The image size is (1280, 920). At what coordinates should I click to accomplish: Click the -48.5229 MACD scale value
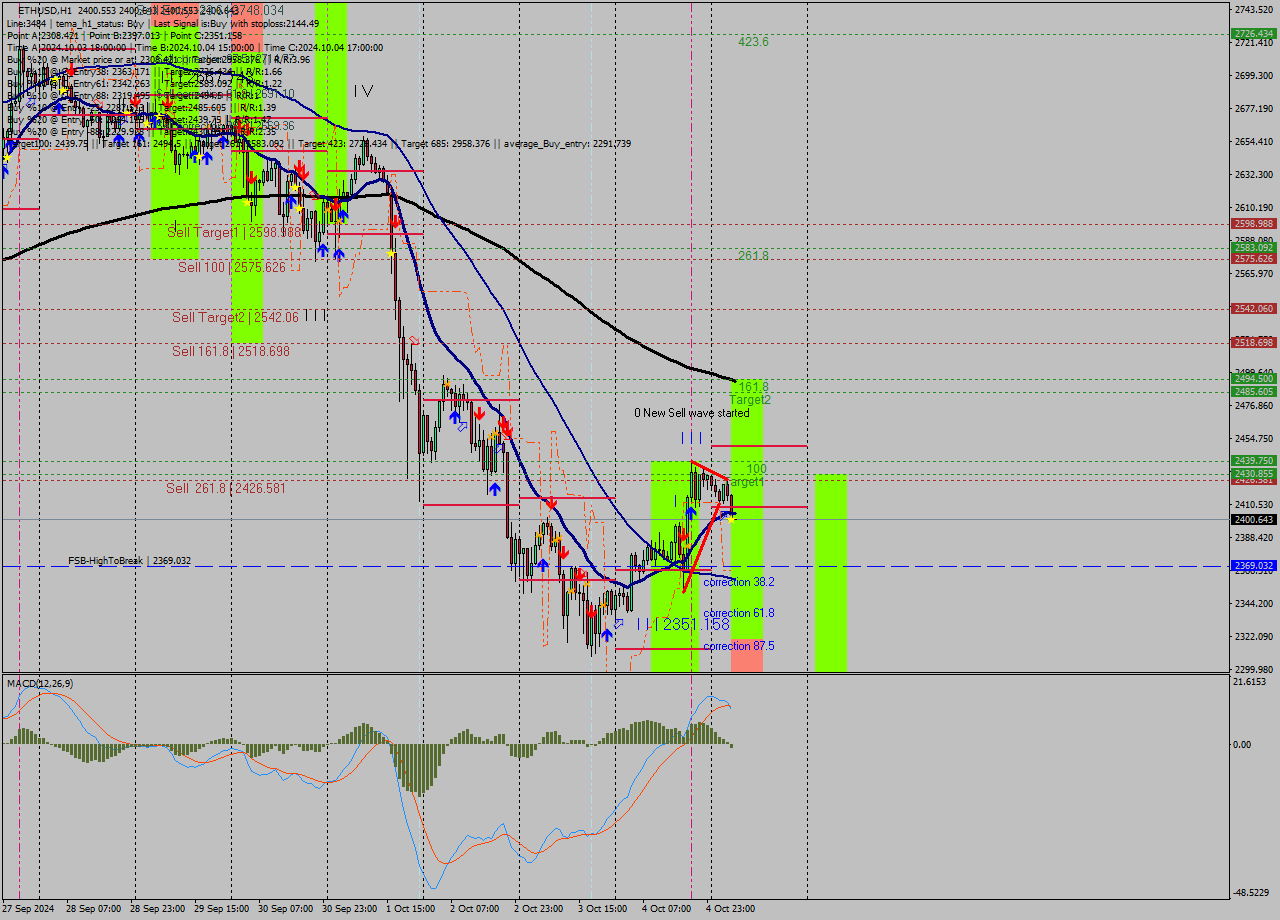pyautogui.click(x=1253, y=892)
